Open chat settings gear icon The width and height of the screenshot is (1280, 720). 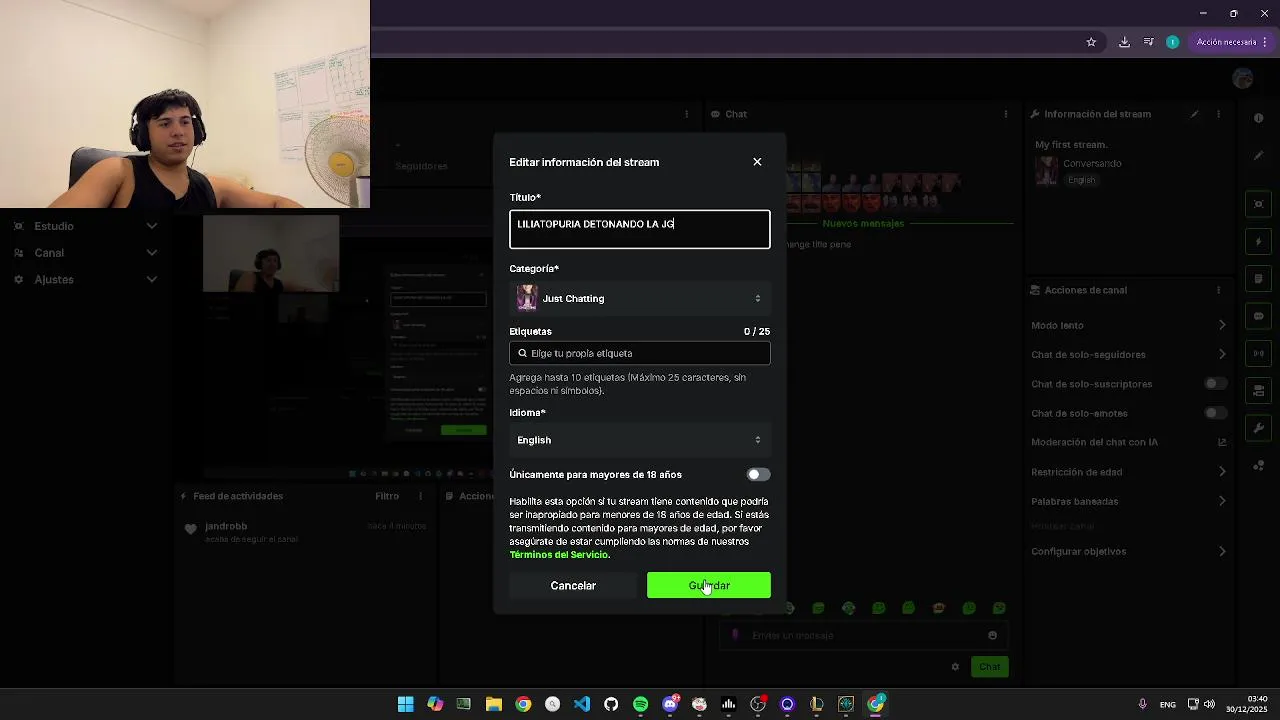coord(955,667)
